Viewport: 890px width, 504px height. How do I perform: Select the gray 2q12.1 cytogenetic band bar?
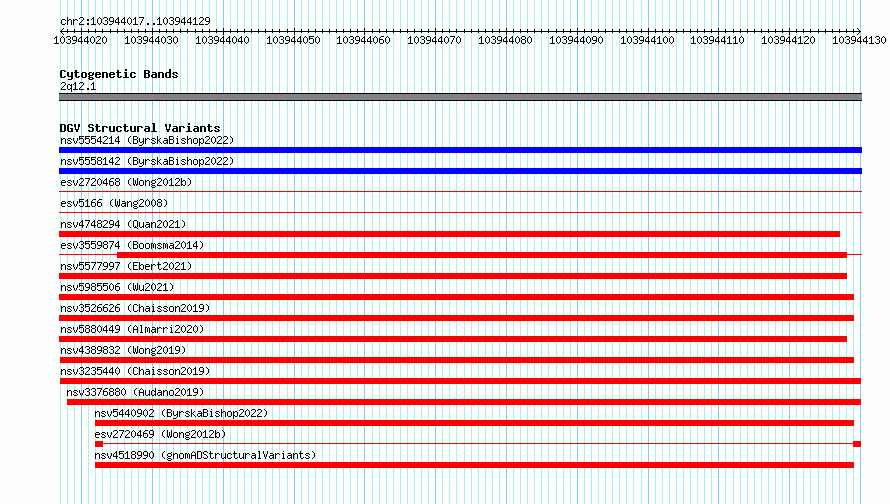(460, 97)
